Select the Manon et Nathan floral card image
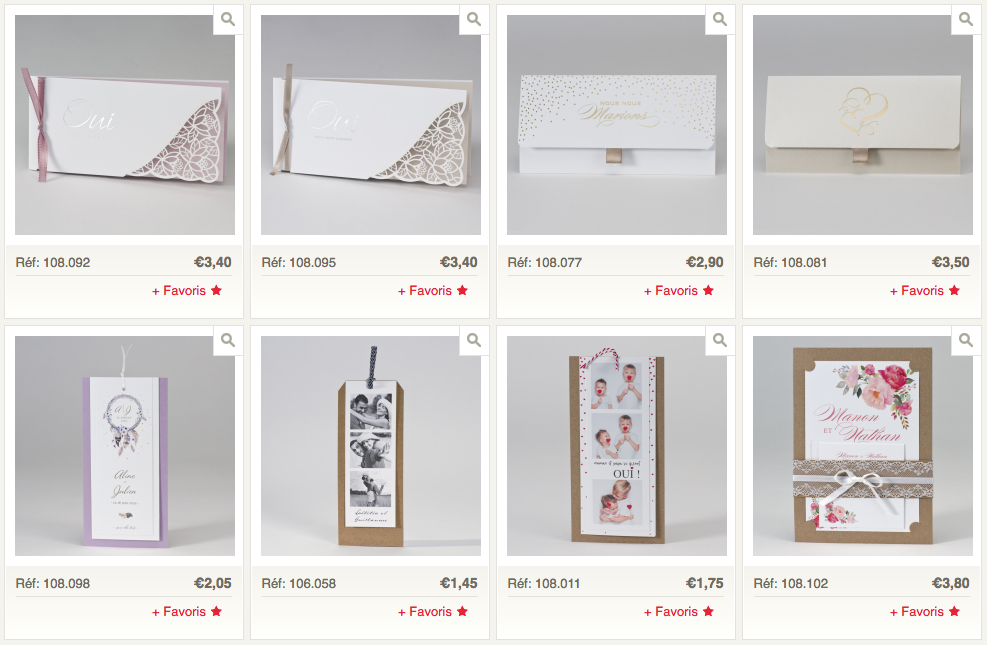 (862, 446)
